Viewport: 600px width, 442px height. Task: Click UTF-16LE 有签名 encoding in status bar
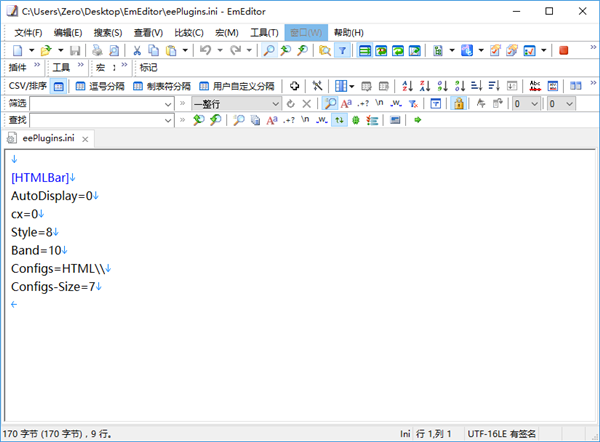[x=502, y=434]
